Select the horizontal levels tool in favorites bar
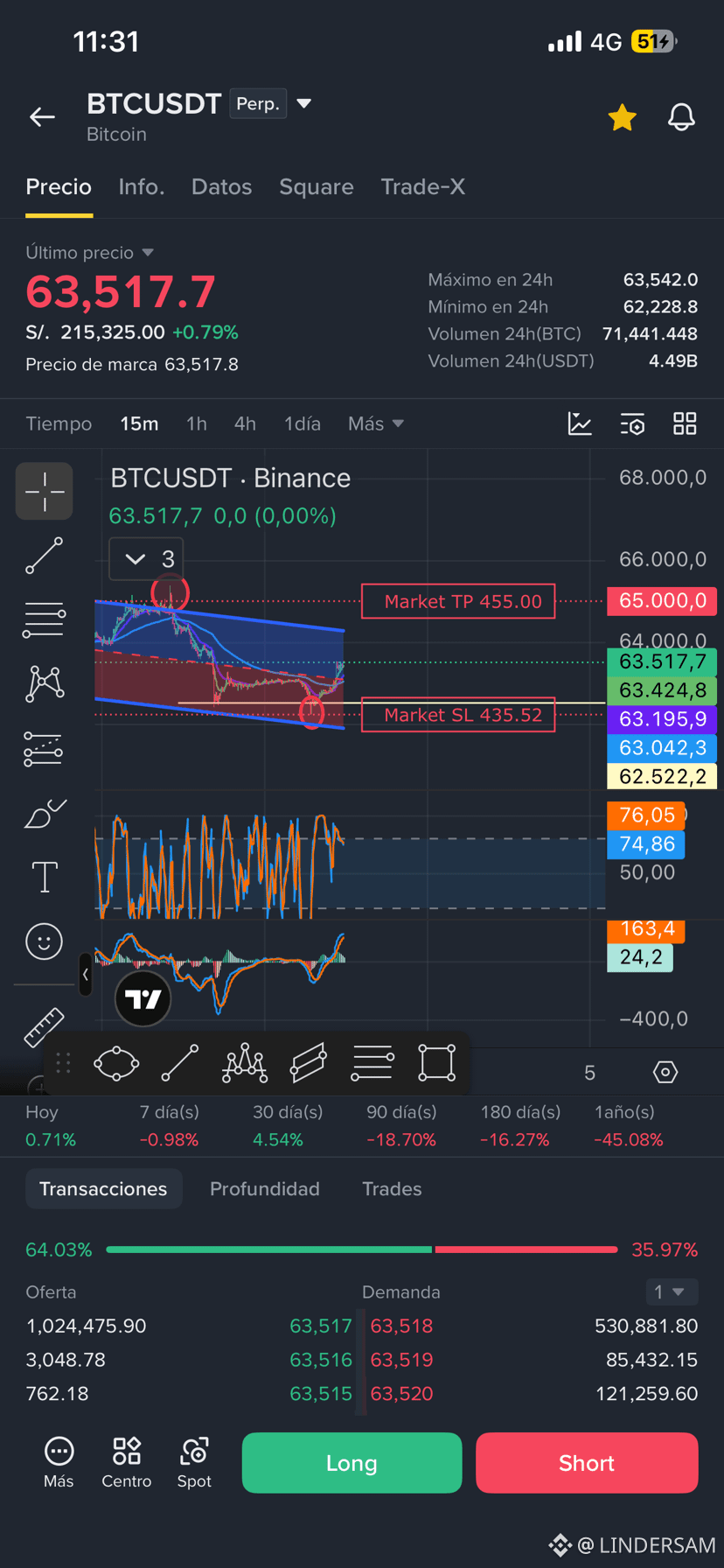The height and width of the screenshot is (1568, 724). (372, 1063)
